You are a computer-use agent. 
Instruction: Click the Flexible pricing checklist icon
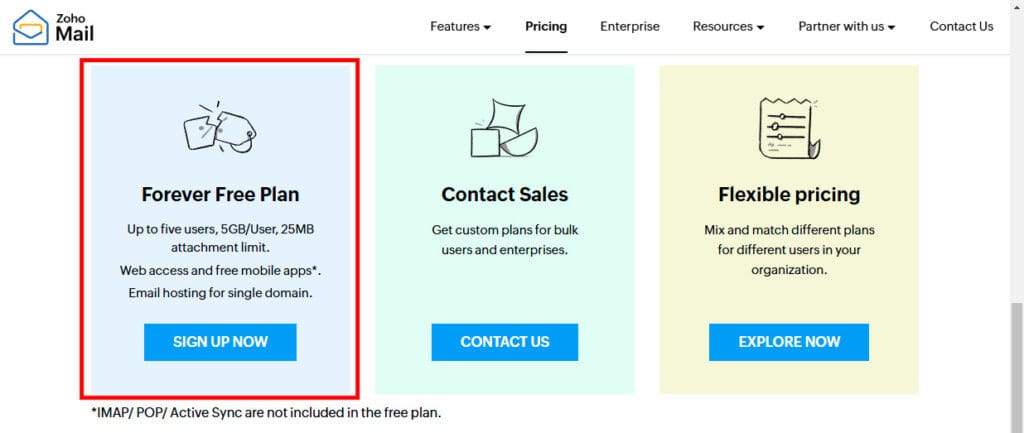point(788,128)
